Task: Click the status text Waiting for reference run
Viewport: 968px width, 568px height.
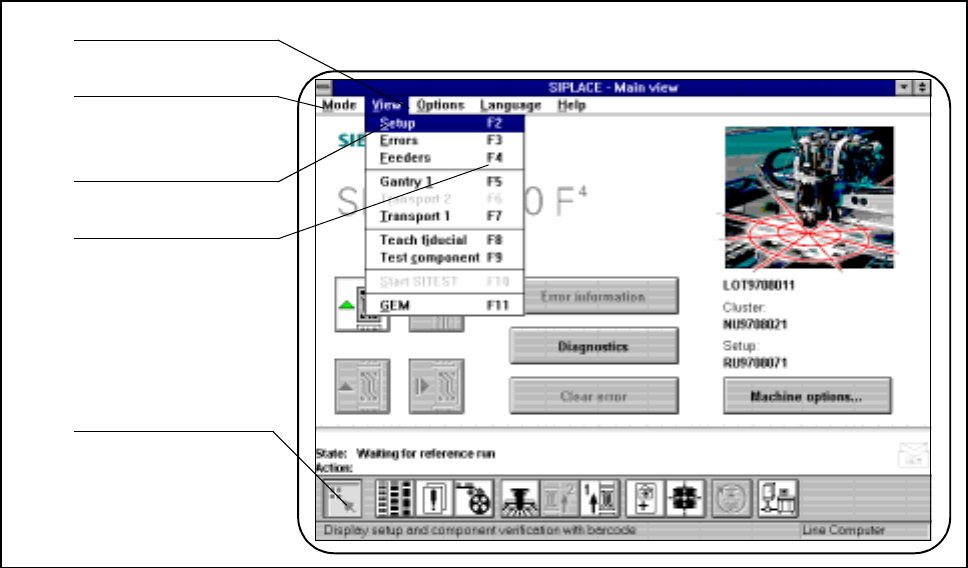Action: tap(426, 454)
